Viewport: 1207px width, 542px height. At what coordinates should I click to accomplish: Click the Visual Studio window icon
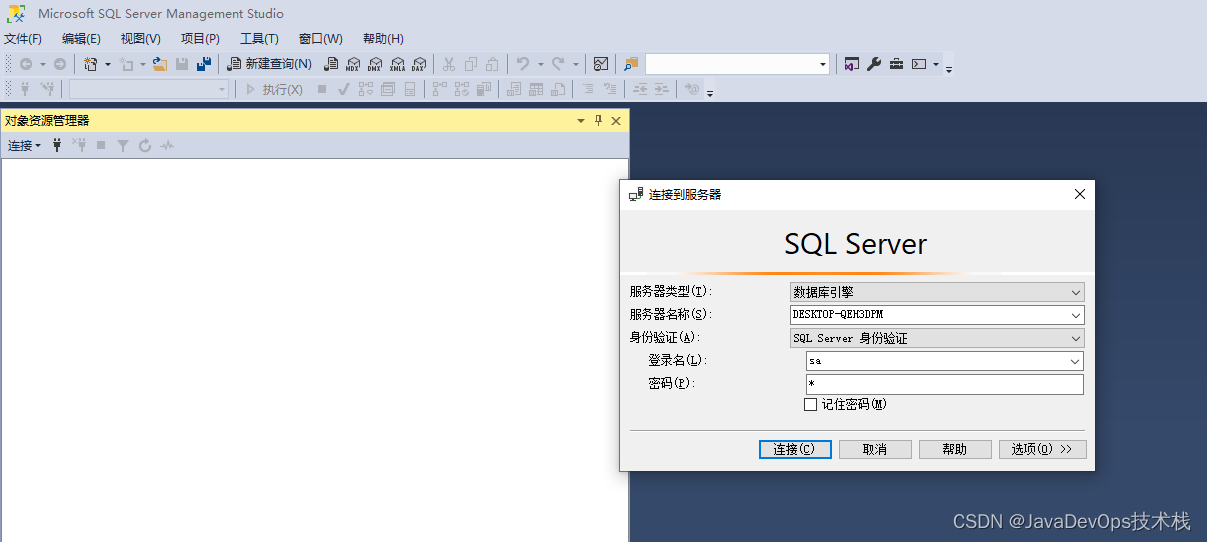pyautogui.click(x=851, y=64)
